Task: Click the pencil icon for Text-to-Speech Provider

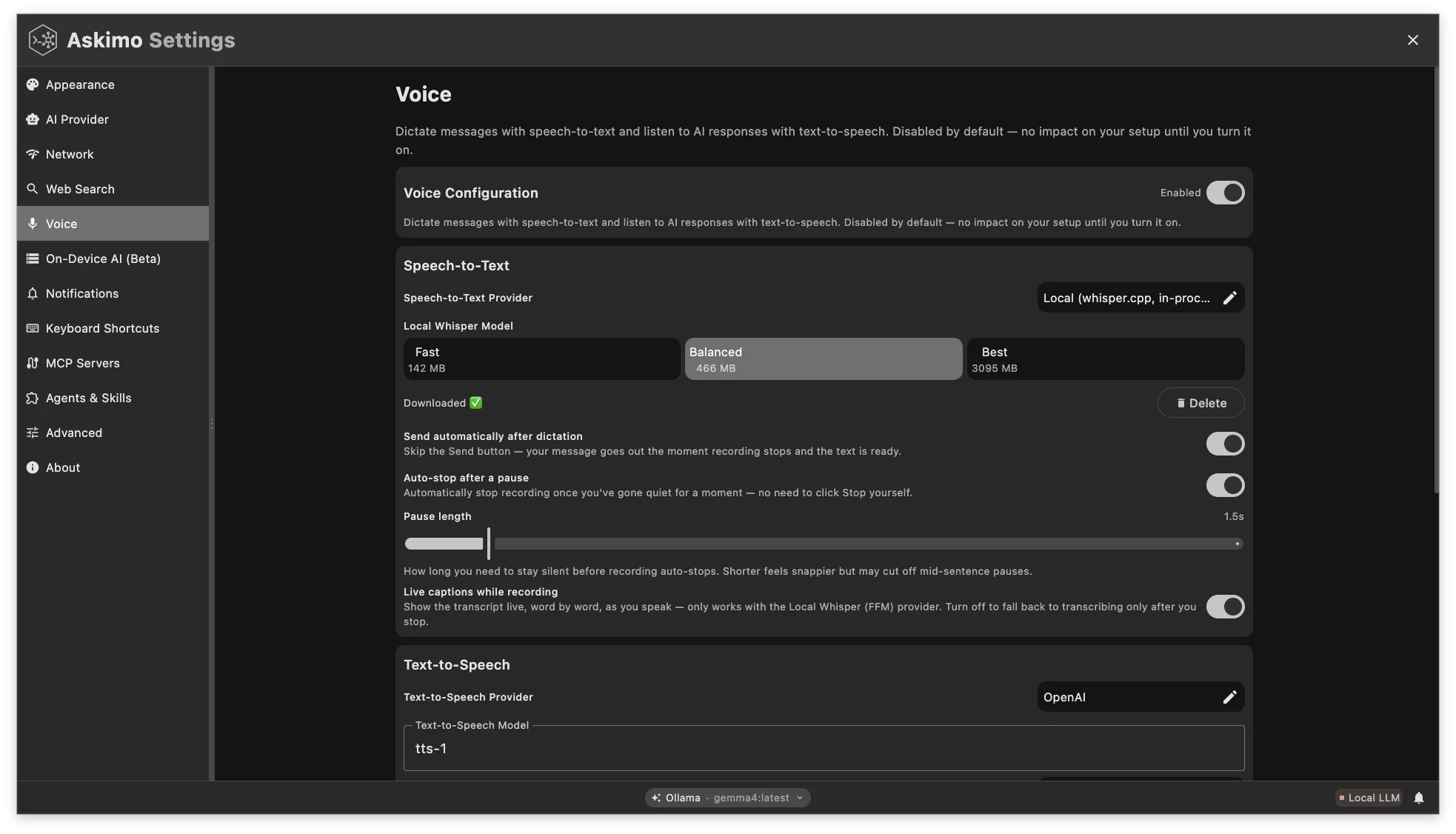Action: (x=1229, y=697)
